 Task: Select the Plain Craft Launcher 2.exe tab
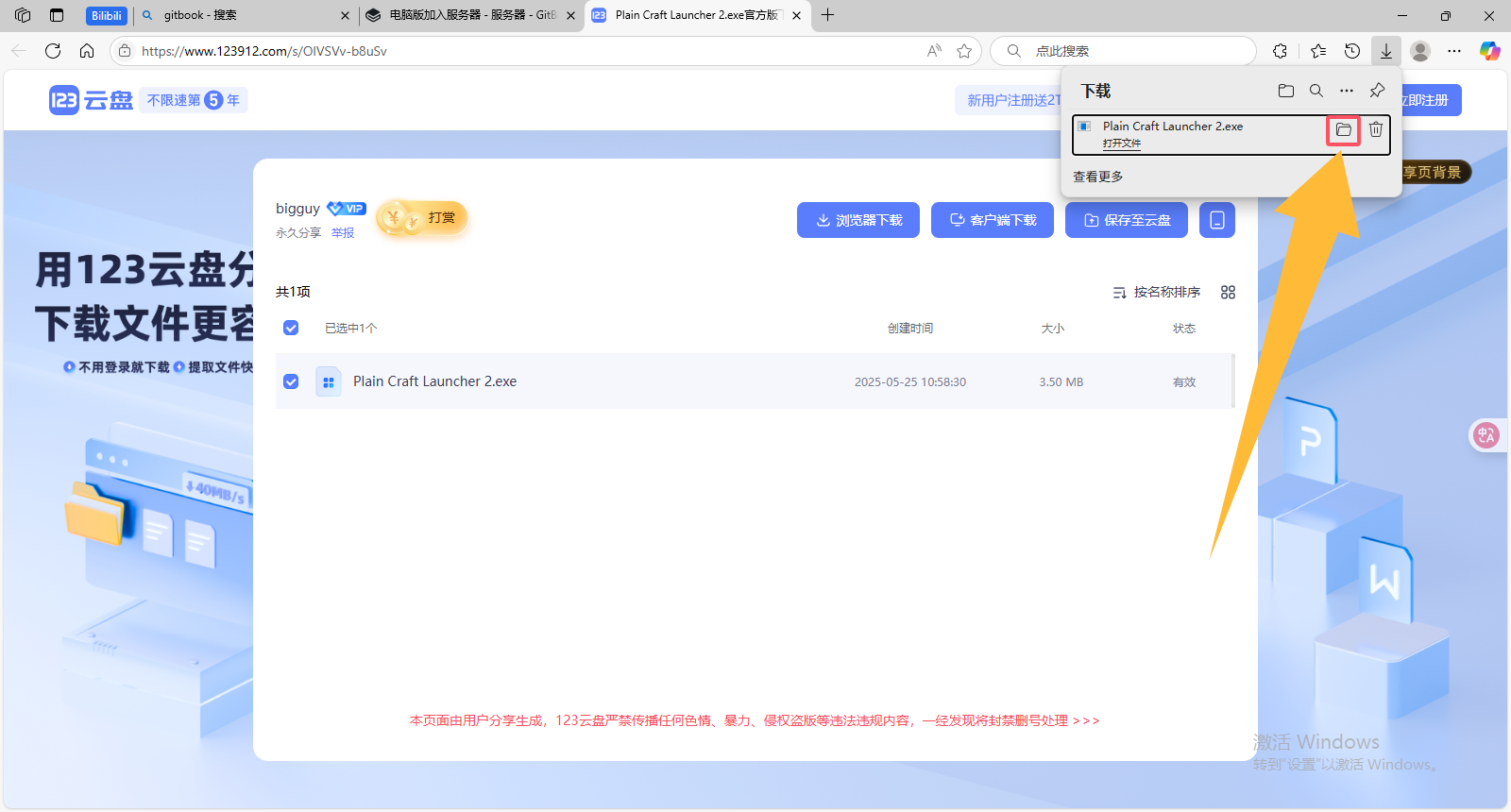click(x=697, y=15)
